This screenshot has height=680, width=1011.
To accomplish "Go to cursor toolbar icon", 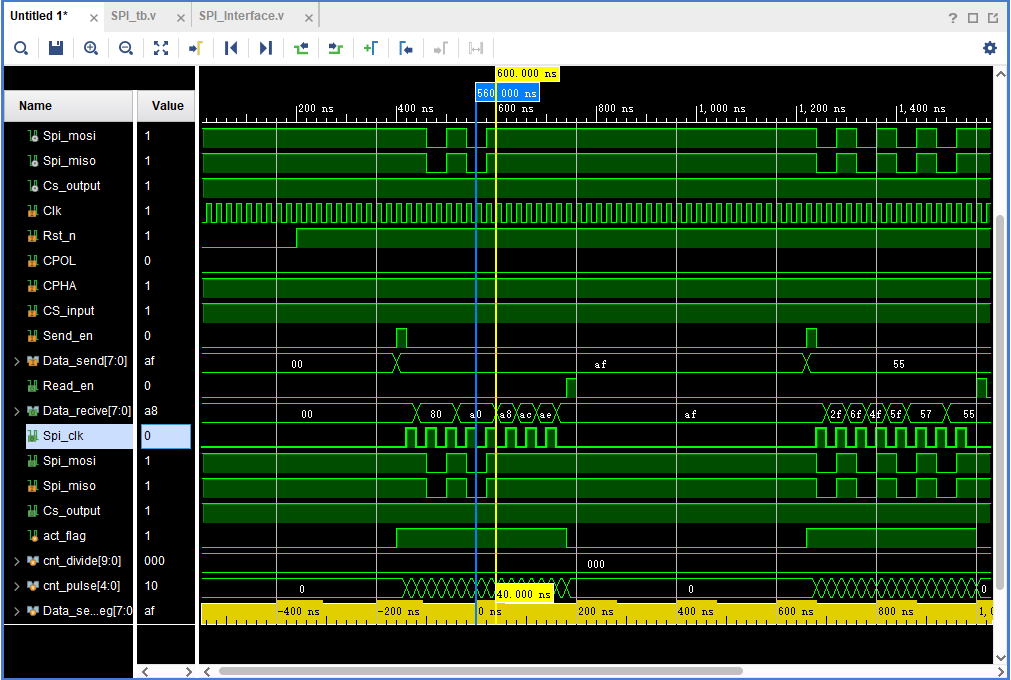I will (195, 48).
